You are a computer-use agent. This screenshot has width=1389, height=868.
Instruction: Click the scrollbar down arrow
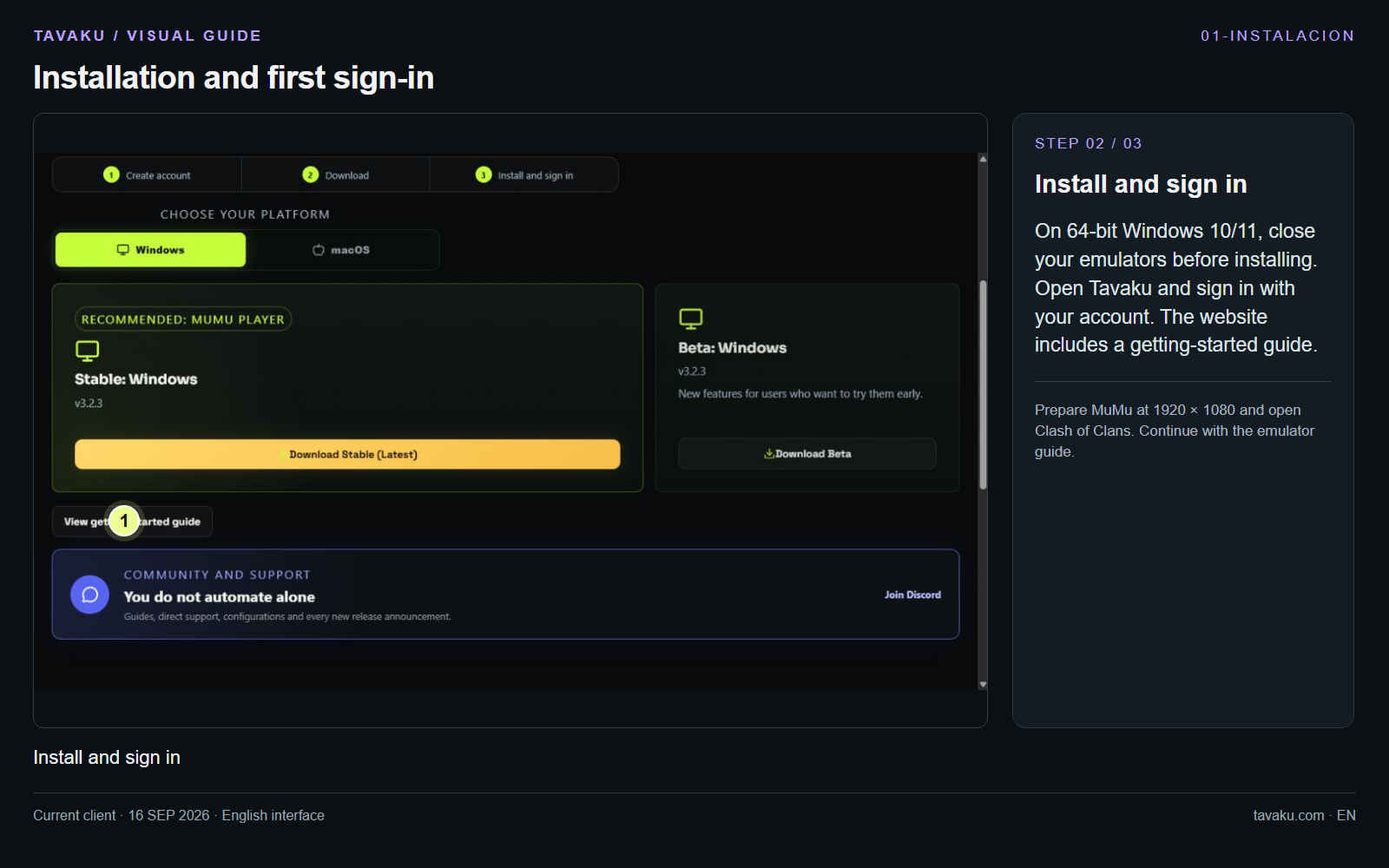click(983, 685)
